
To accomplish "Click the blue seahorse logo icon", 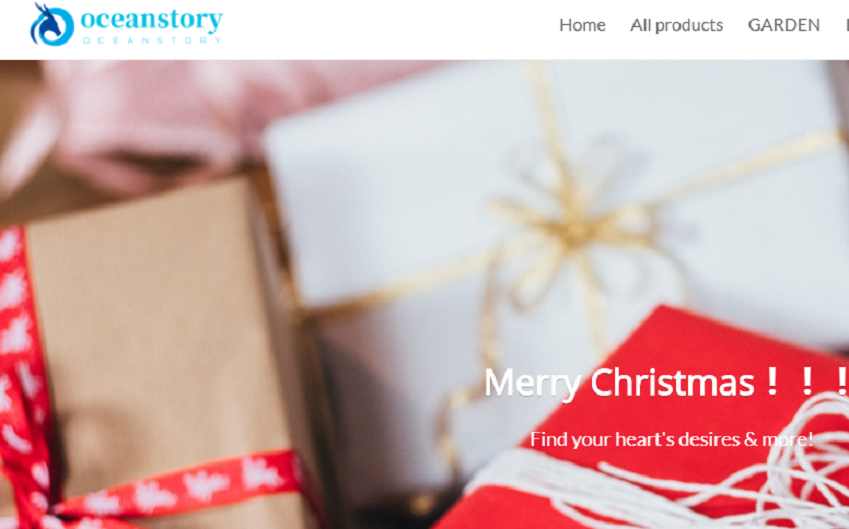I will 51,25.
